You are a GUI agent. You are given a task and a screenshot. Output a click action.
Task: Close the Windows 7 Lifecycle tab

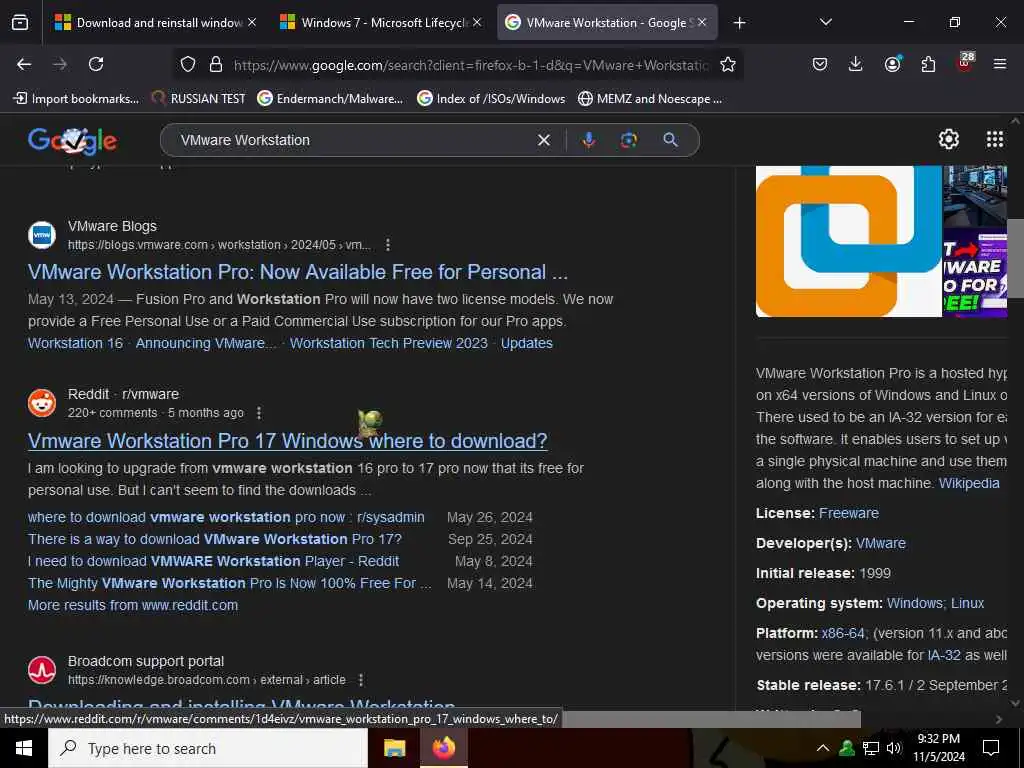pos(477,22)
